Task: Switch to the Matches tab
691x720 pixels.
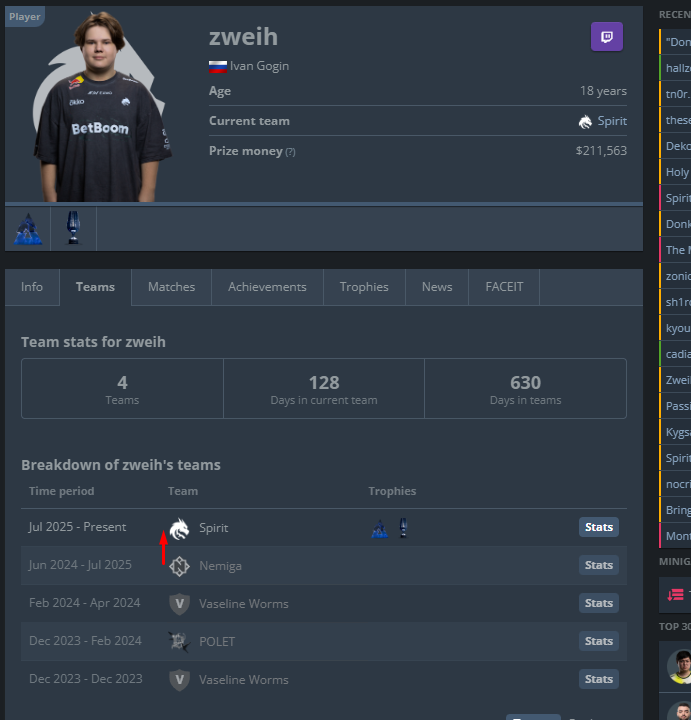Action: point(171,287)
